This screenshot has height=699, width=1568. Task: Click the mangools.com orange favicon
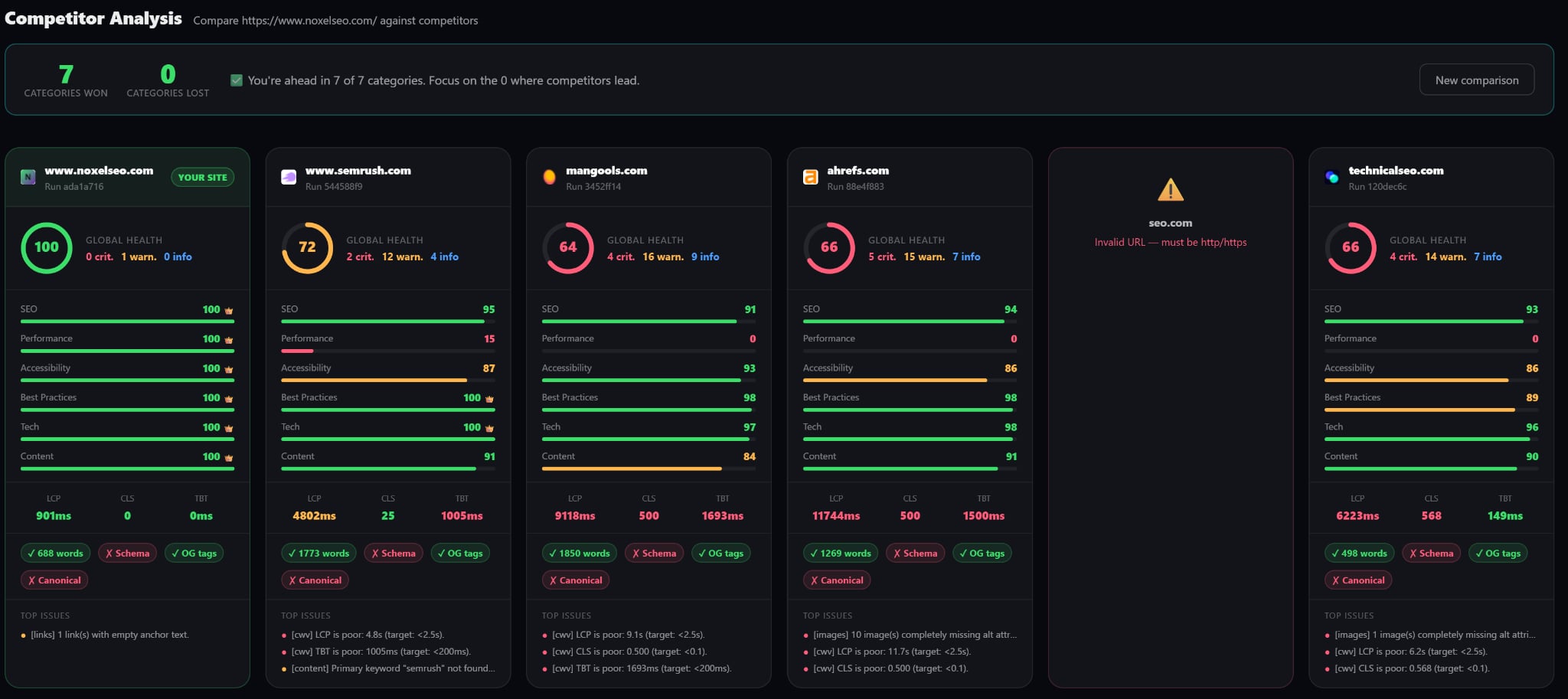pos(549,177)
